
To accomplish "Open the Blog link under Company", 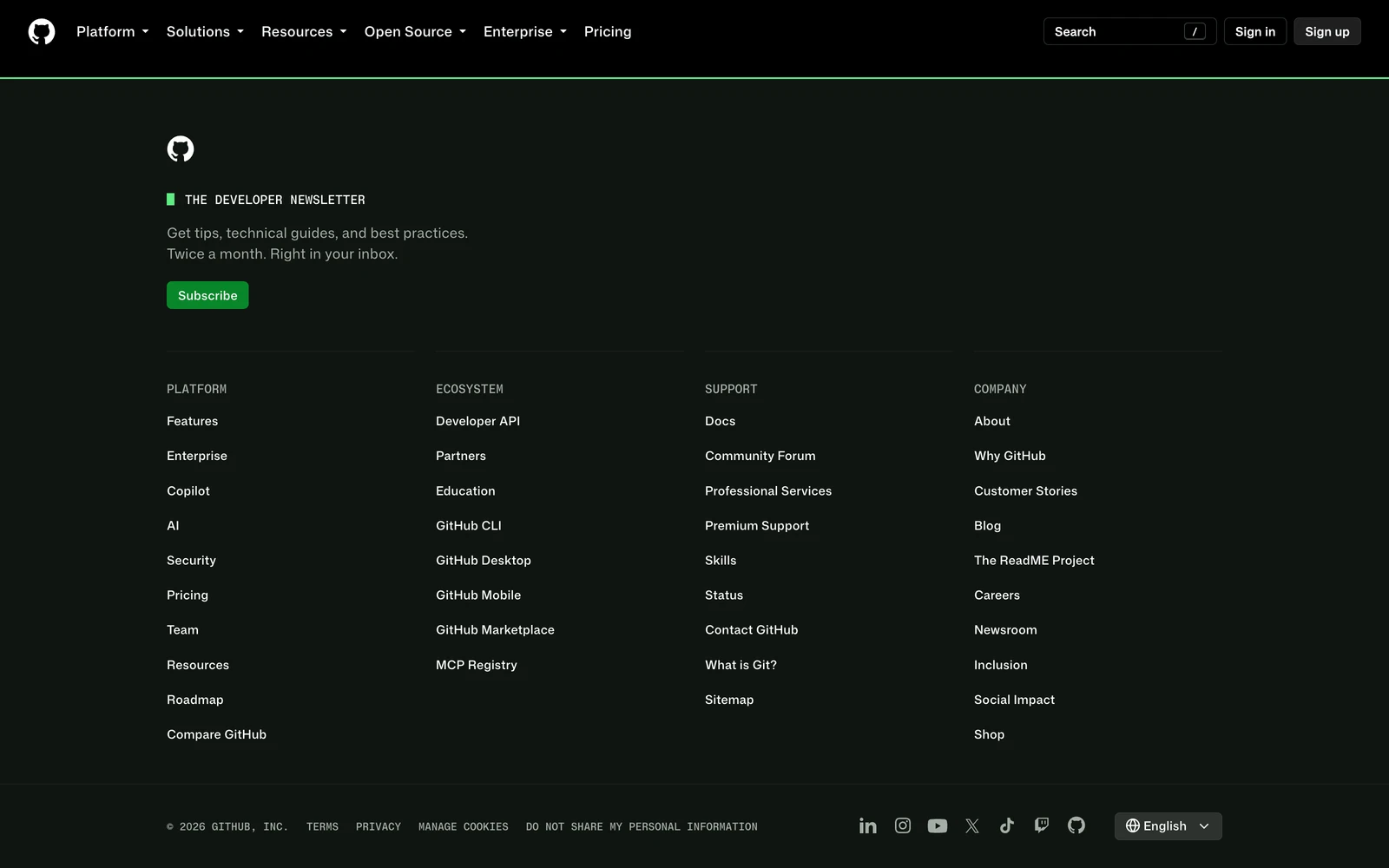I will click(988, 525).
